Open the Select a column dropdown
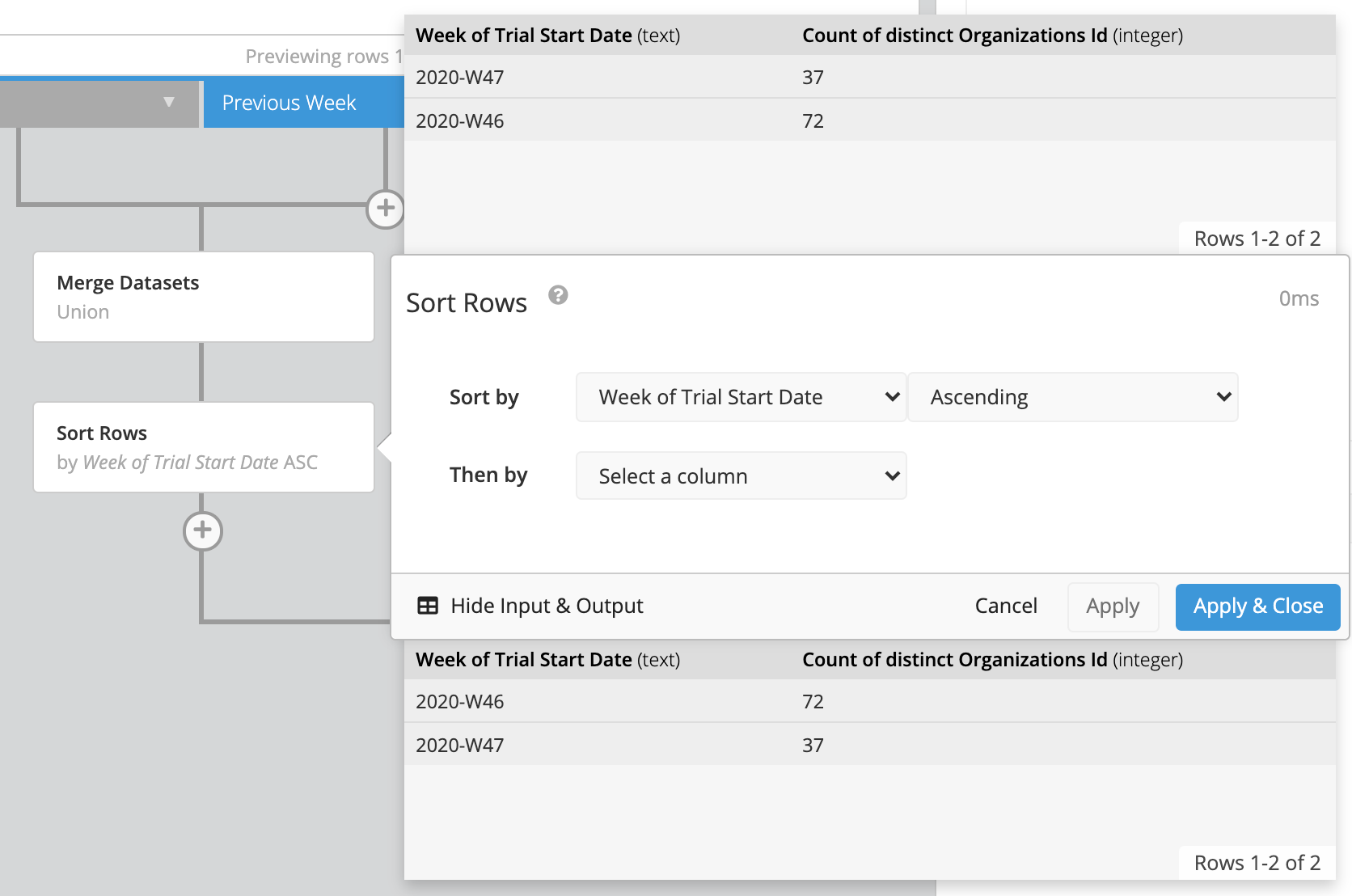The height and width of the screenshot is (896, 1352). point(741,475)
